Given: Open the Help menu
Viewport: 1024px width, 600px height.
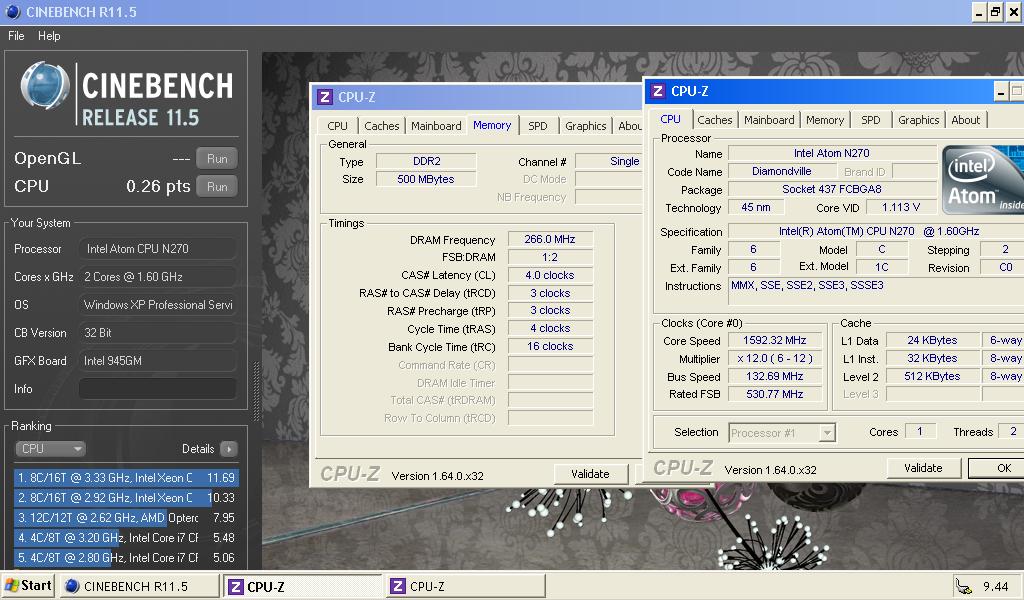Looking at the screenshot, I should point(49,36).
